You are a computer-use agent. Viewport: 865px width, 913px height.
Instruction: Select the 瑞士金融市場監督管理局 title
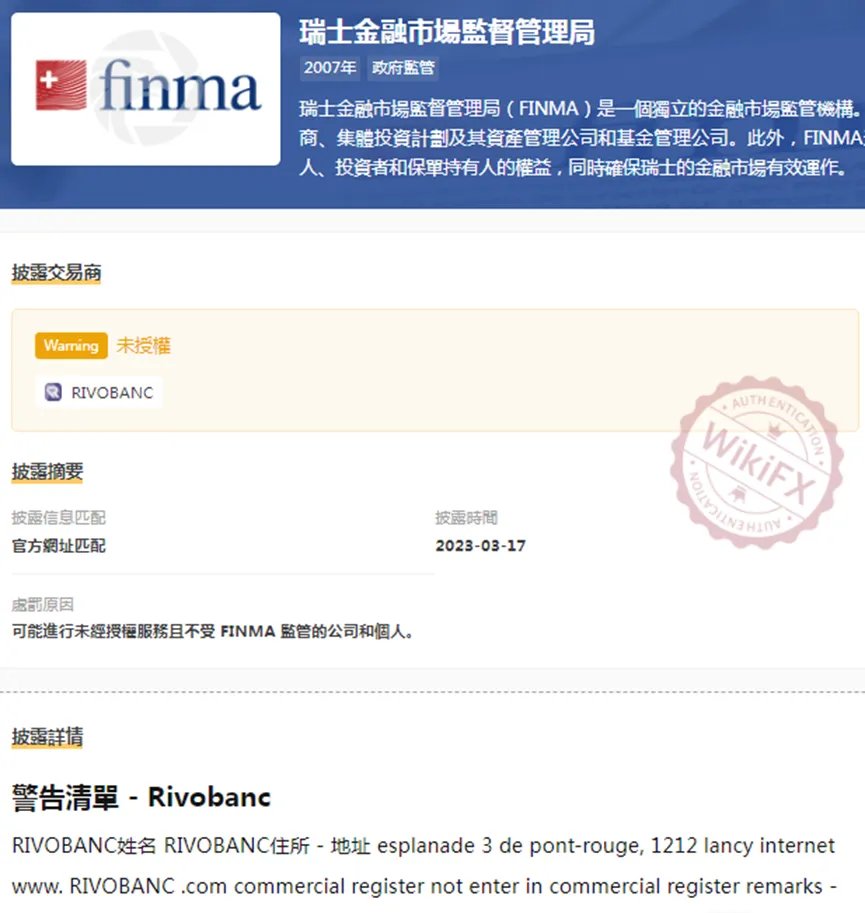pos(447,31)
